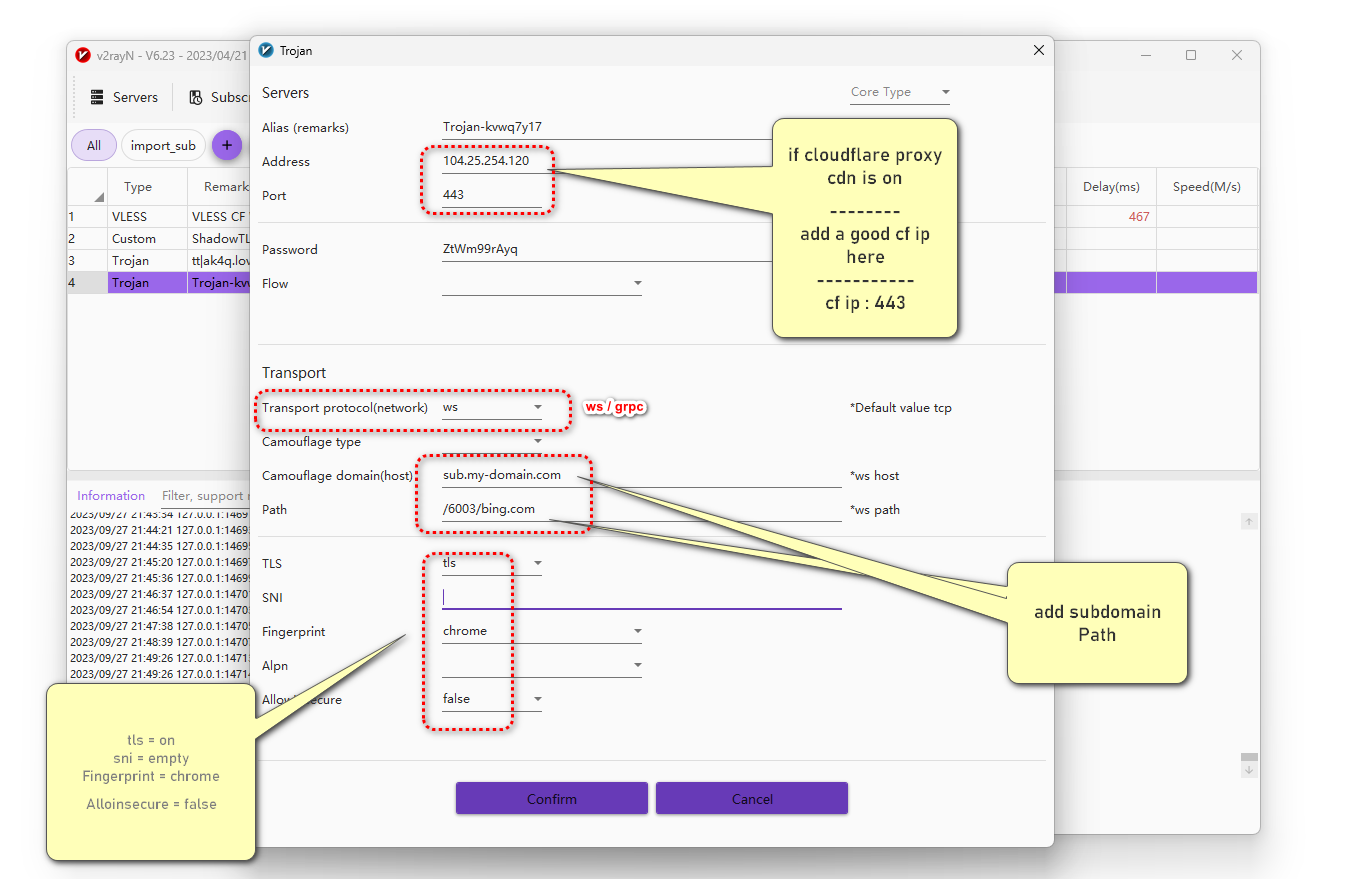Click the Confirm button
The width and height of the screenshot is (1352, 879).
(552, 799)
